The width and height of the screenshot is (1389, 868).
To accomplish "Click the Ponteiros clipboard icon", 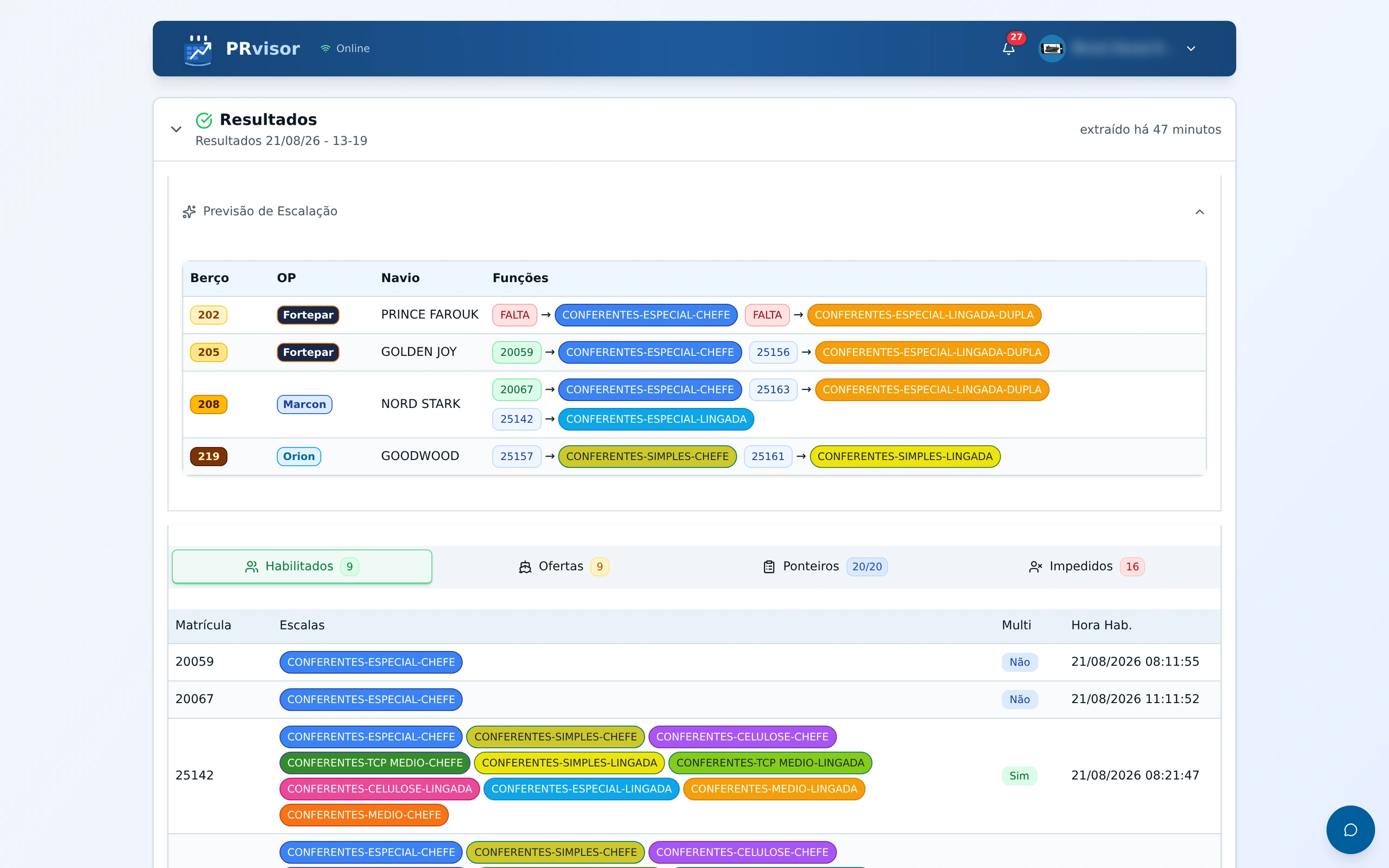I will tap(769, 567).
